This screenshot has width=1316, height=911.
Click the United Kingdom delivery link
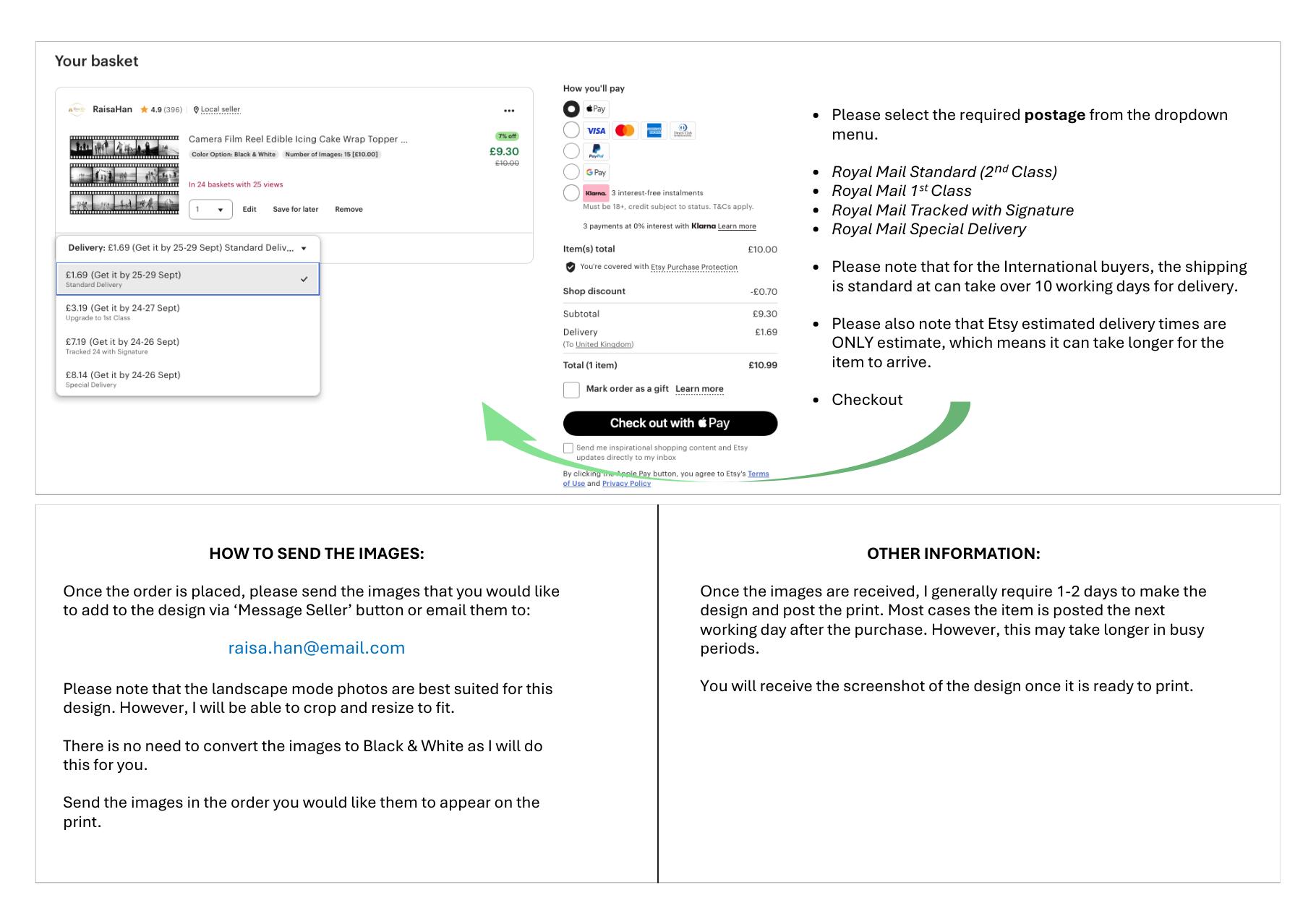coord(604,345)
